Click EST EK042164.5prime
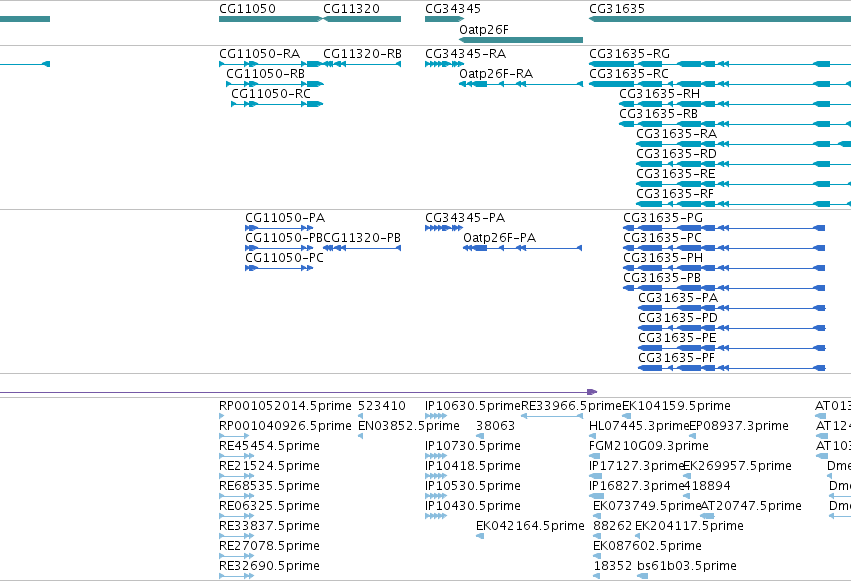 530,527
